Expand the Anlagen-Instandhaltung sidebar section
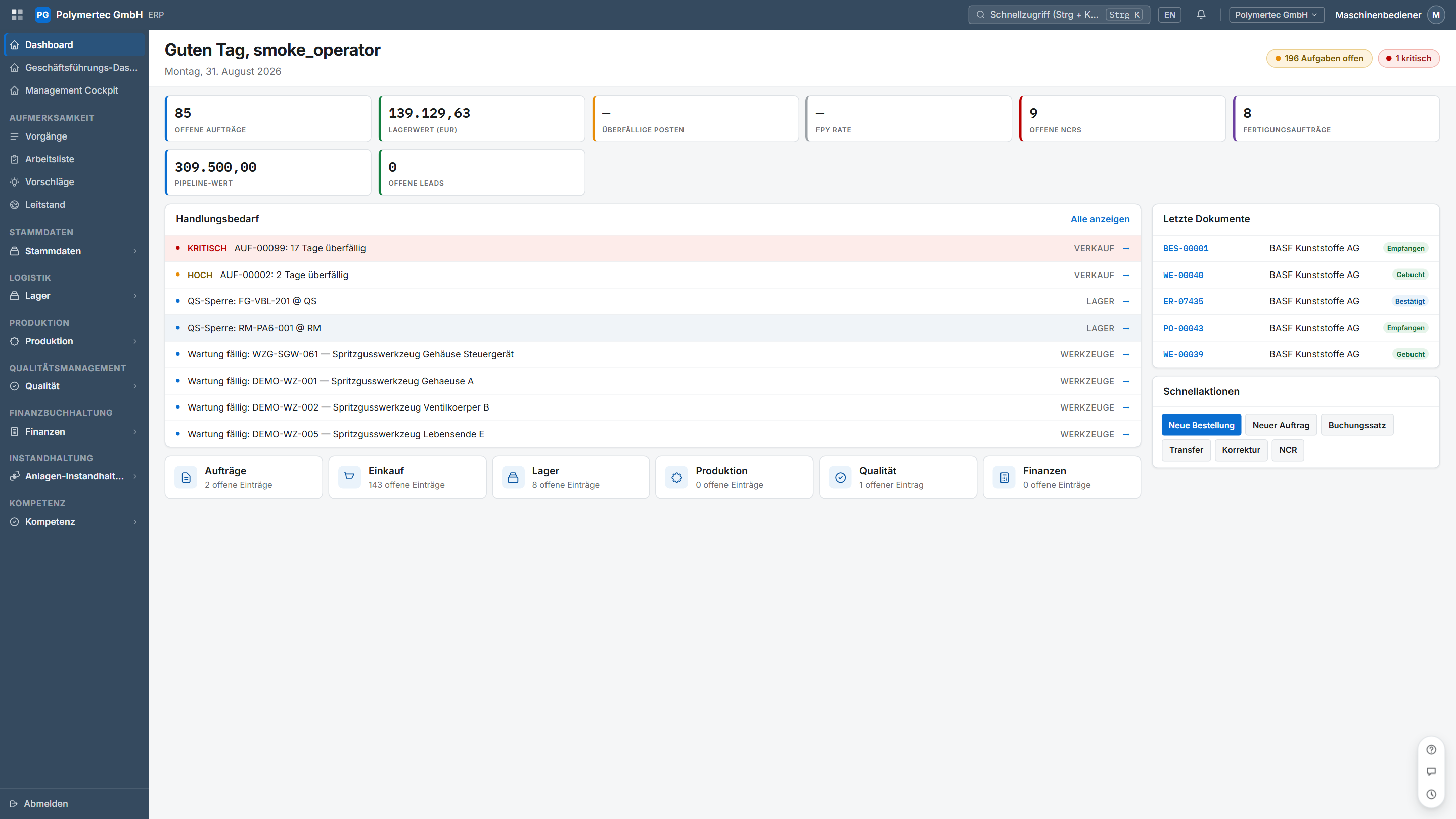 coord(73,476)
